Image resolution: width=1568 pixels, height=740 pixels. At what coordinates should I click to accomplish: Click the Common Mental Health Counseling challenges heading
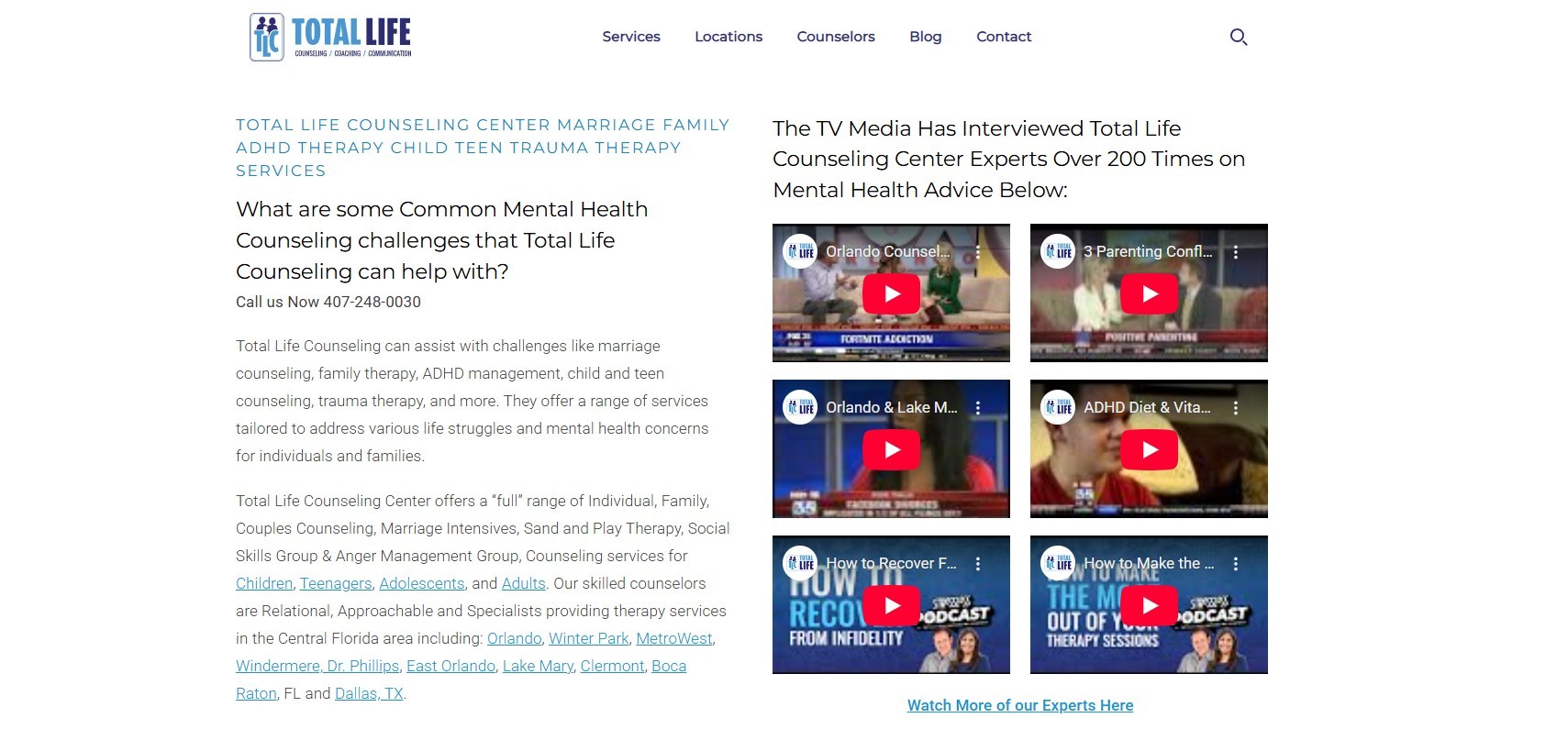442,240
